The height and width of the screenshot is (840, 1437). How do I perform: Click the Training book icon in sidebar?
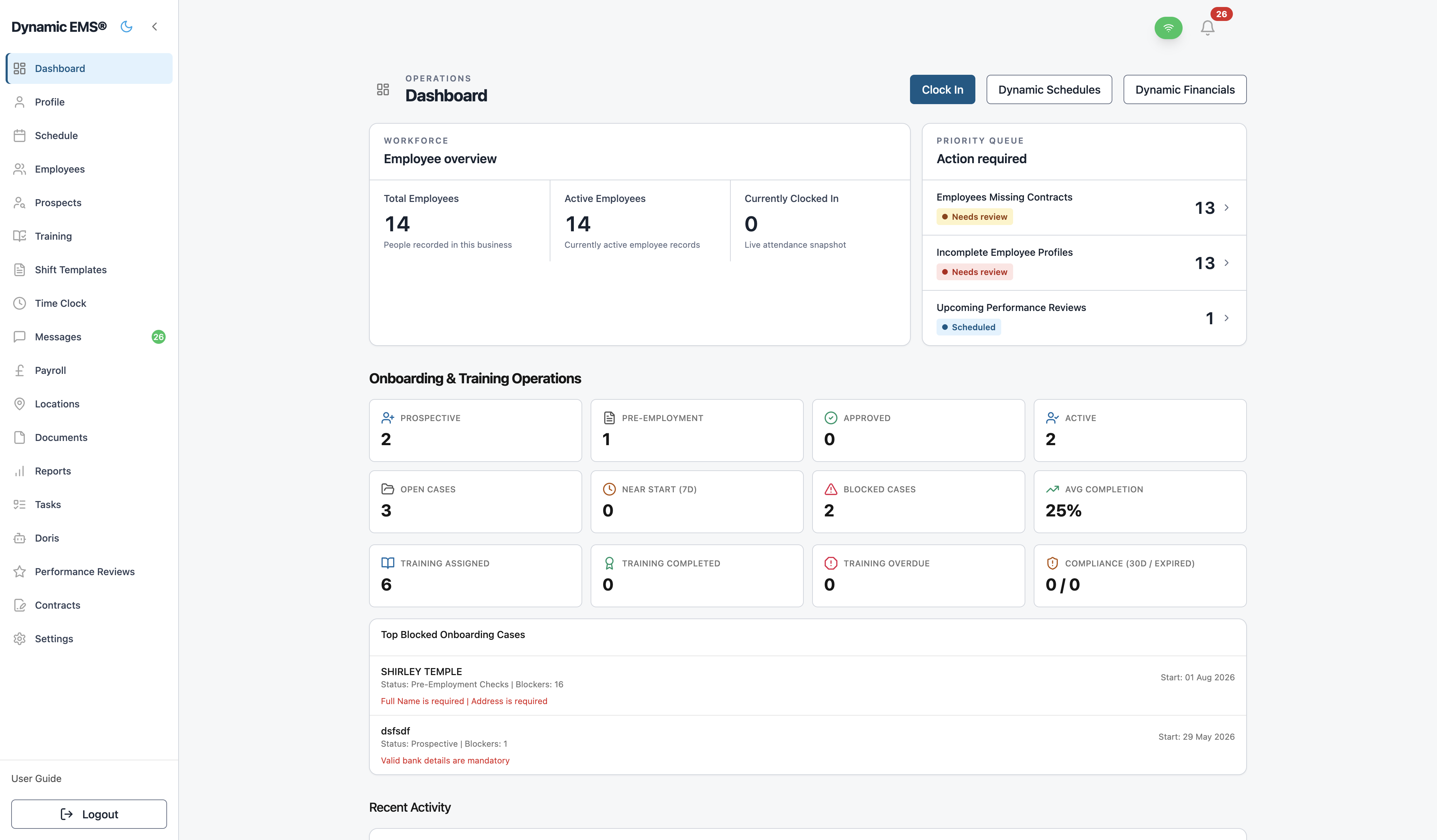(x=20, y=236)
